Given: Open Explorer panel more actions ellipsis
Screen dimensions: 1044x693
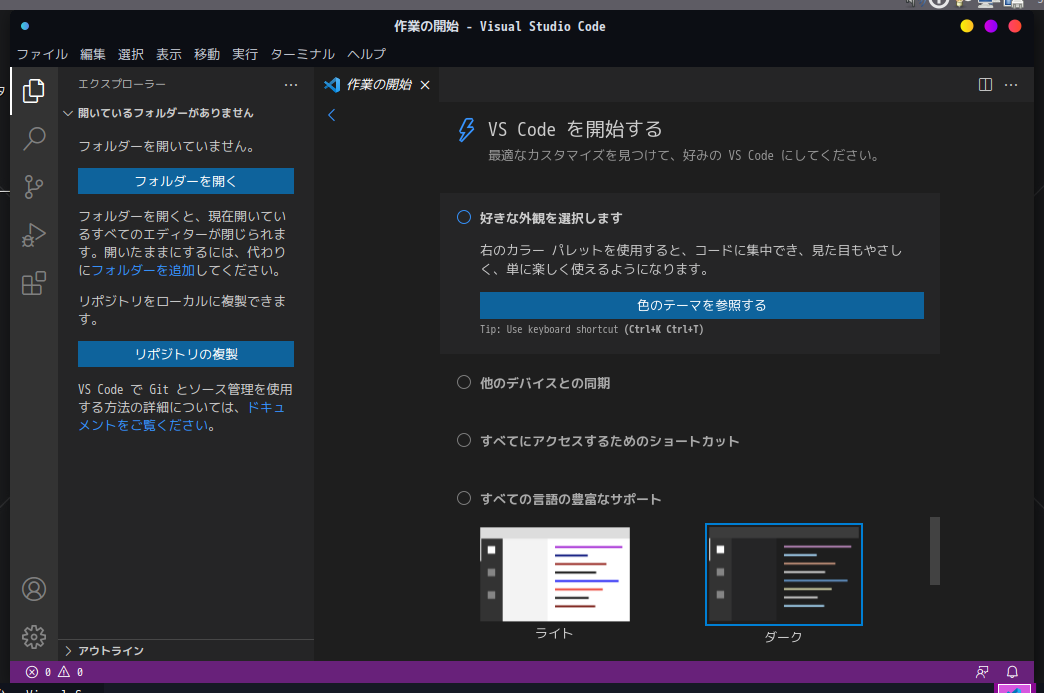Looking at the screenshot, I should [291, 85].
